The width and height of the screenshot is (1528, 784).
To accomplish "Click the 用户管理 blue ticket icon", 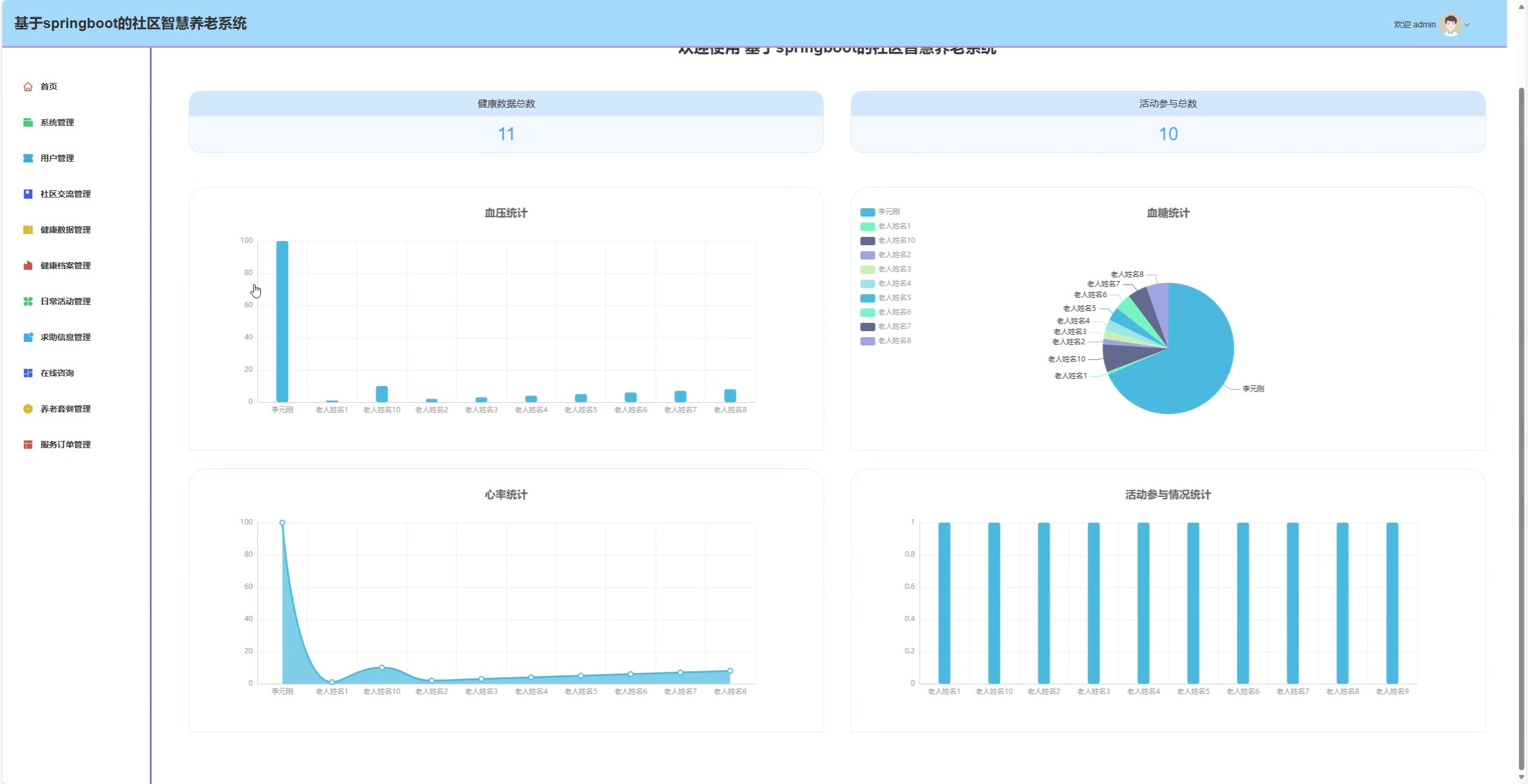I will (x=27, y=158).
